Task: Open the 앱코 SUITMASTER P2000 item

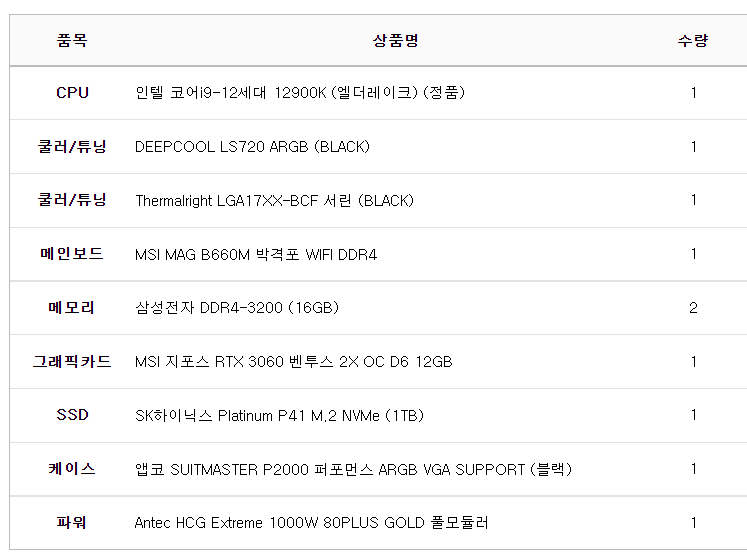Action: (353, 469)
